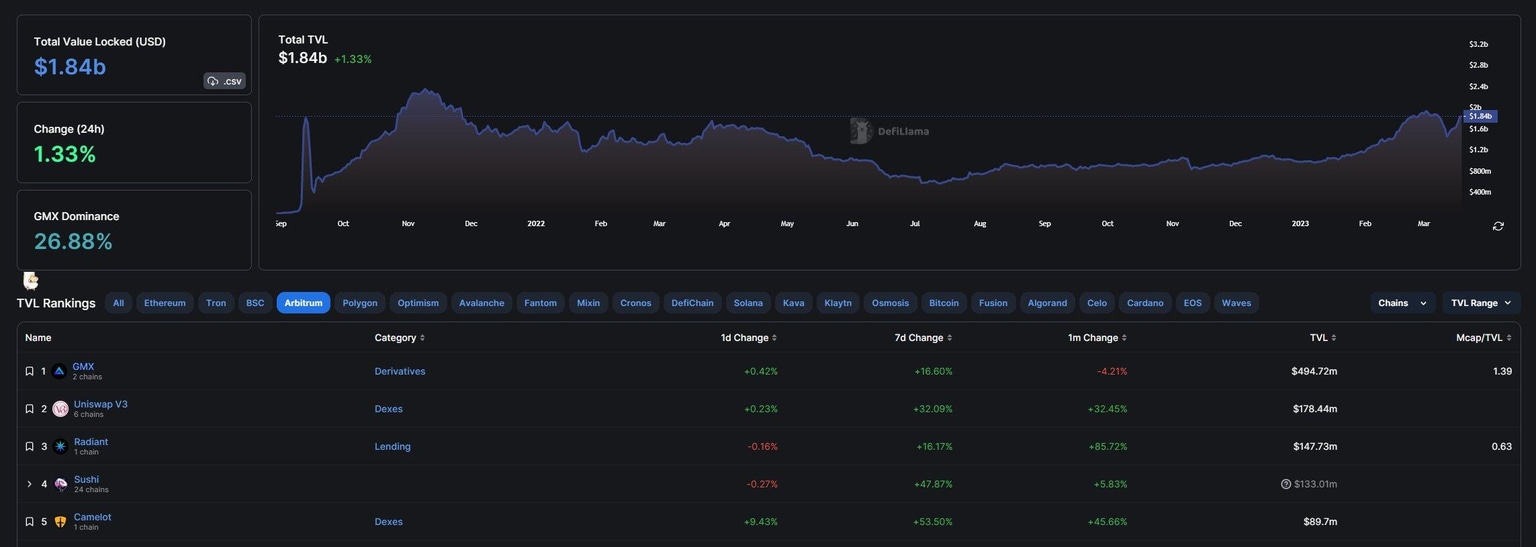Click the Radiant protocol logo
Screen dimensions: 1536x547
[x=60, y=447]
